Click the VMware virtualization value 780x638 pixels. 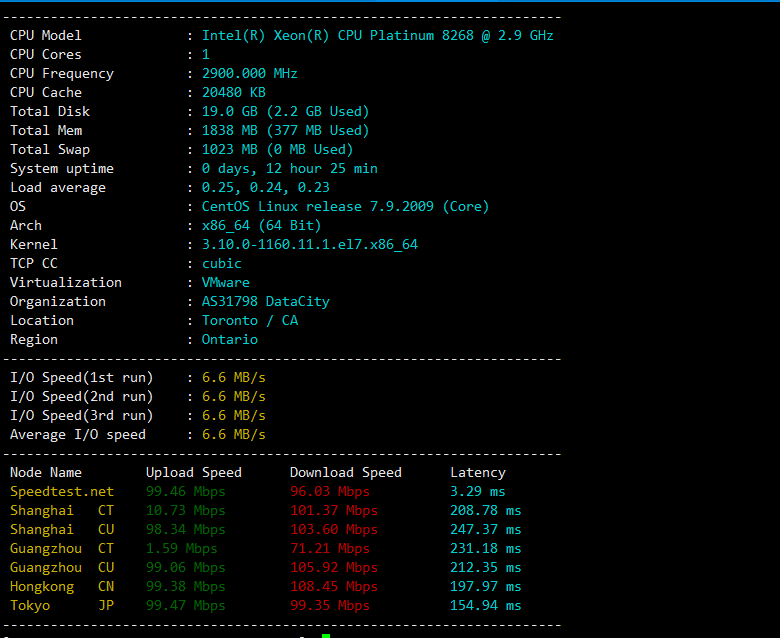pos(225,282)
